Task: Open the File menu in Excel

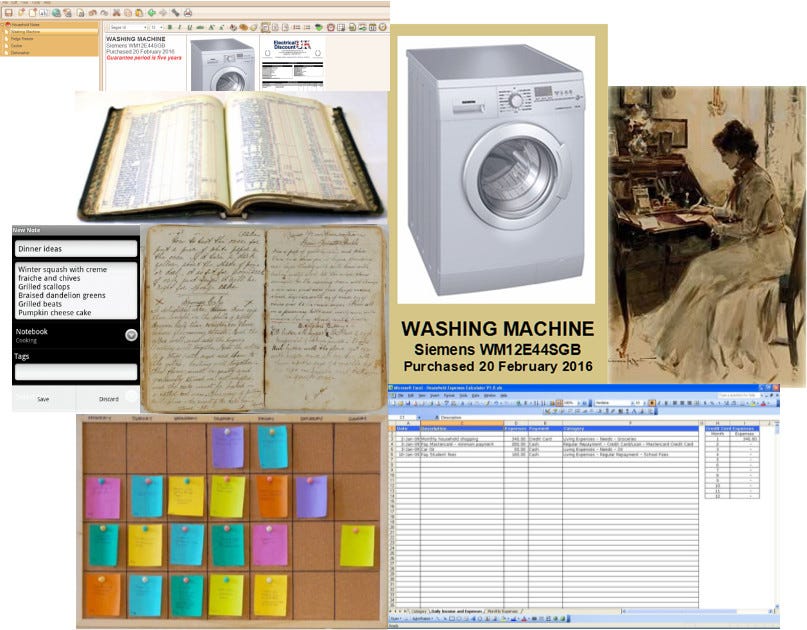Action: coord(401,395)
